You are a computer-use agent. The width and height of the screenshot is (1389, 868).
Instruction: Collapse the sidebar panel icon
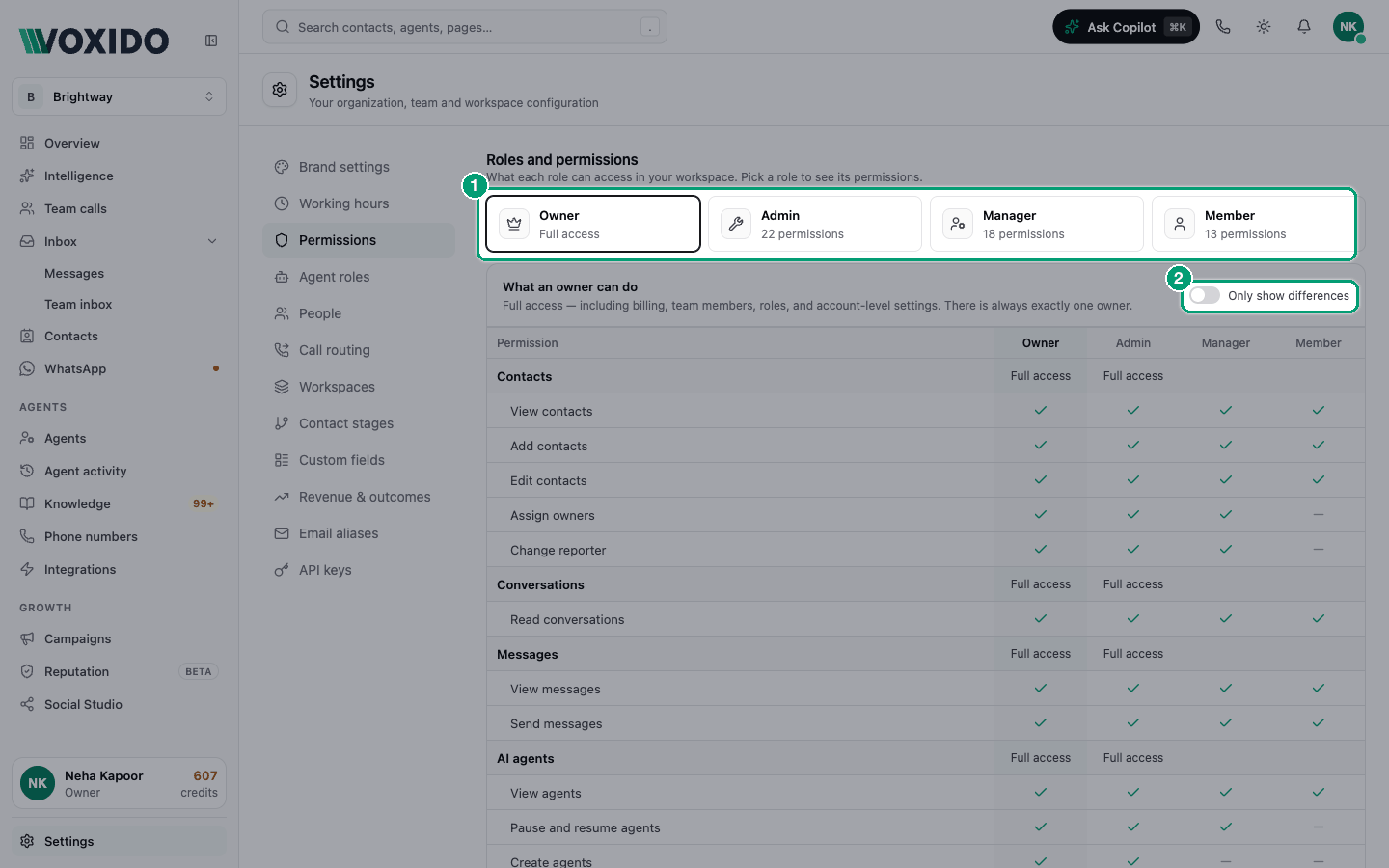(211, 41)
